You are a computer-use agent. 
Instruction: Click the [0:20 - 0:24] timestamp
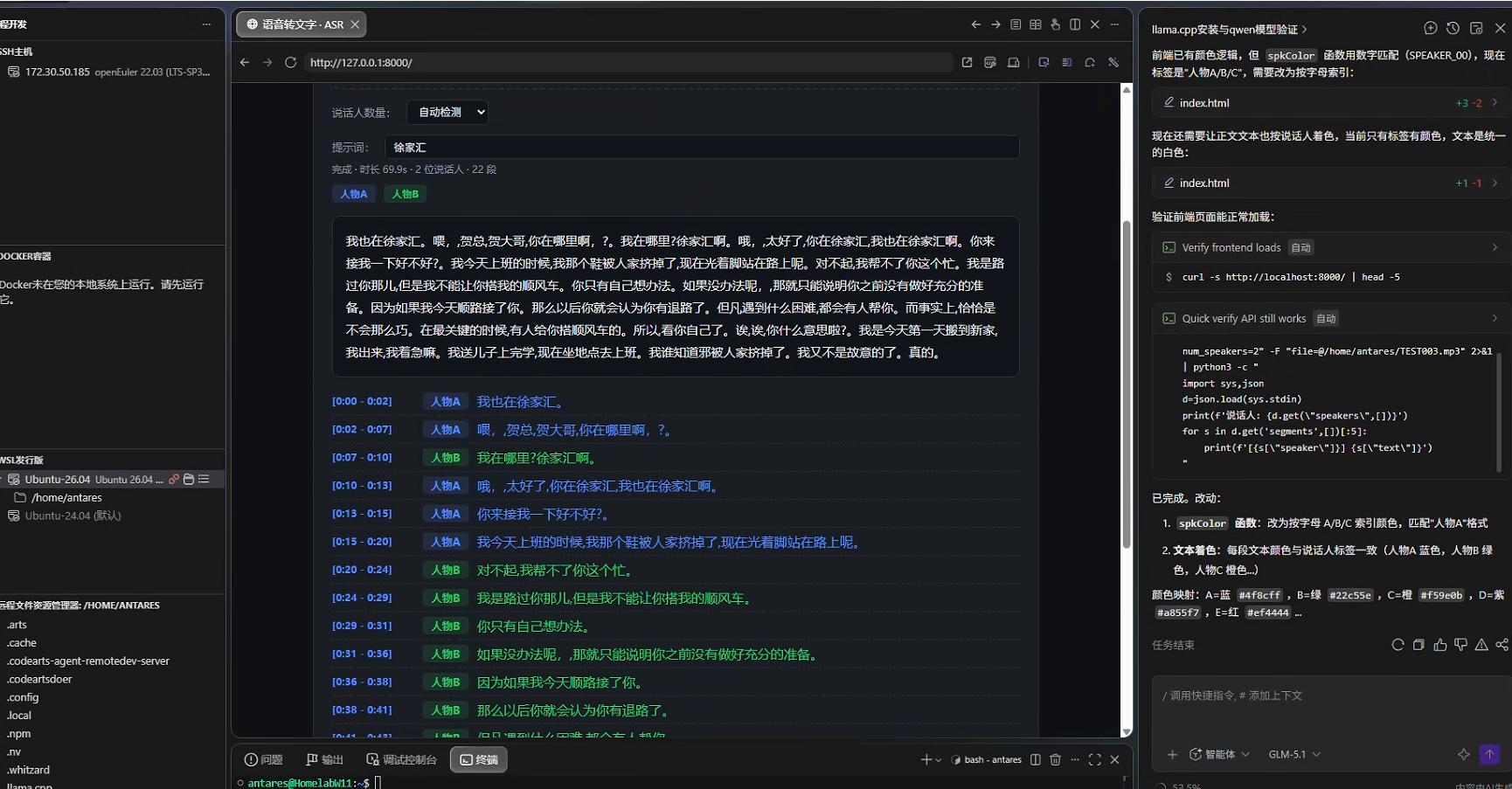point(362,570)
